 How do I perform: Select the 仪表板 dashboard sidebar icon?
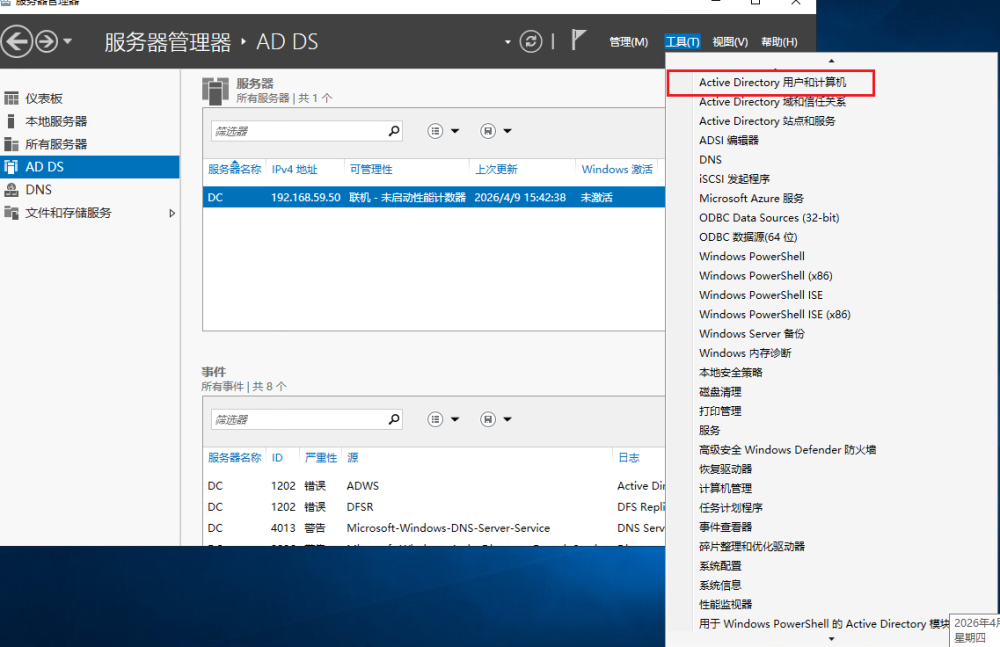pyautogui.click(x=12, y=98)
